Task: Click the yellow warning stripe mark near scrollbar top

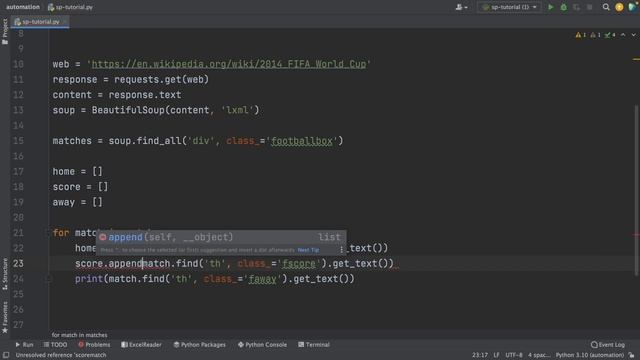Action: 636,59
